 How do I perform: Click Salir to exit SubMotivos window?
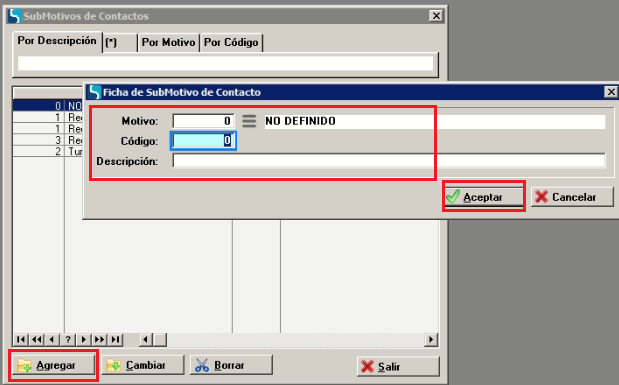[x=398, y=366]
